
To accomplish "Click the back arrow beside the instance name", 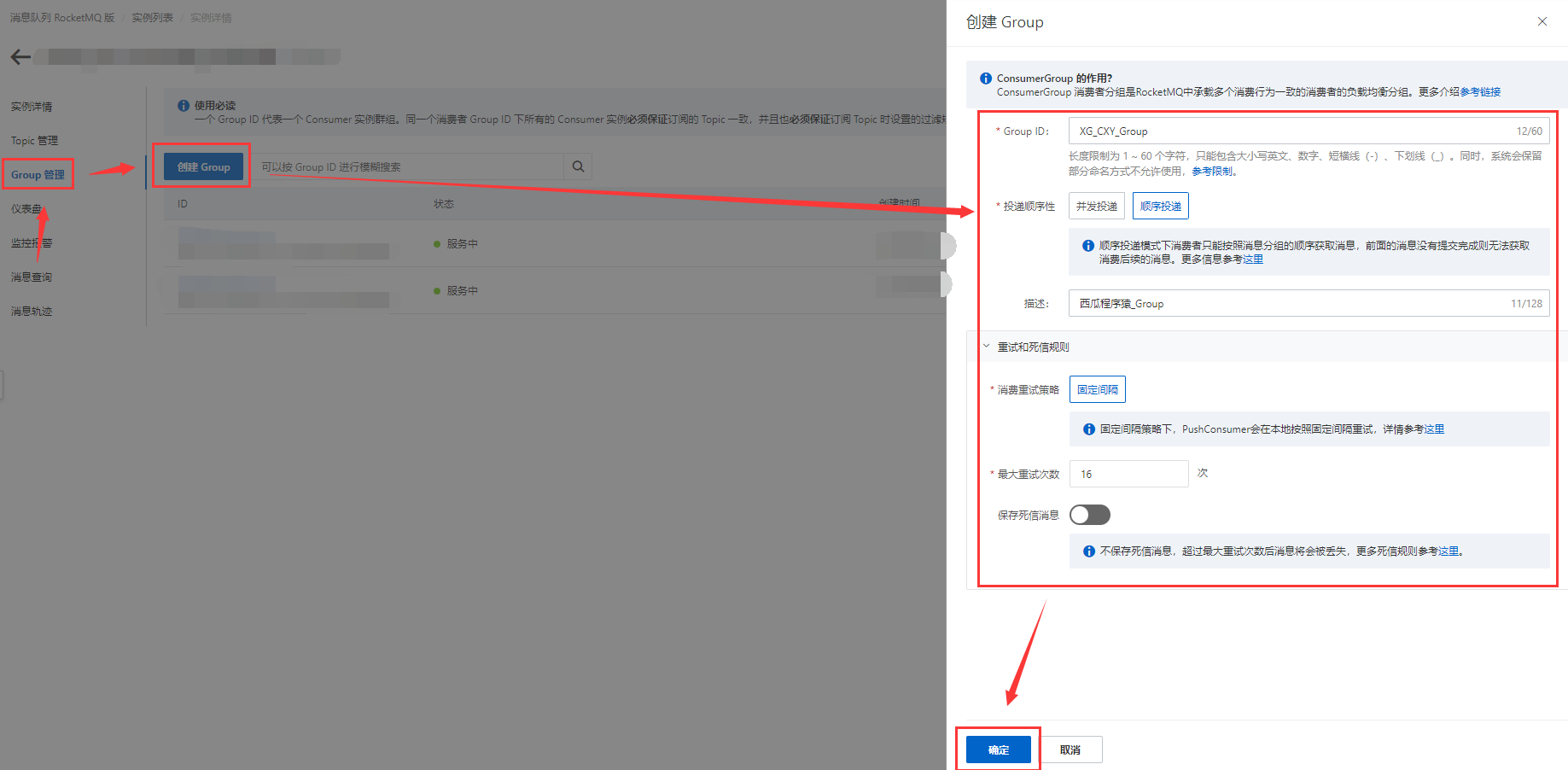I will [x=19, y=56].
